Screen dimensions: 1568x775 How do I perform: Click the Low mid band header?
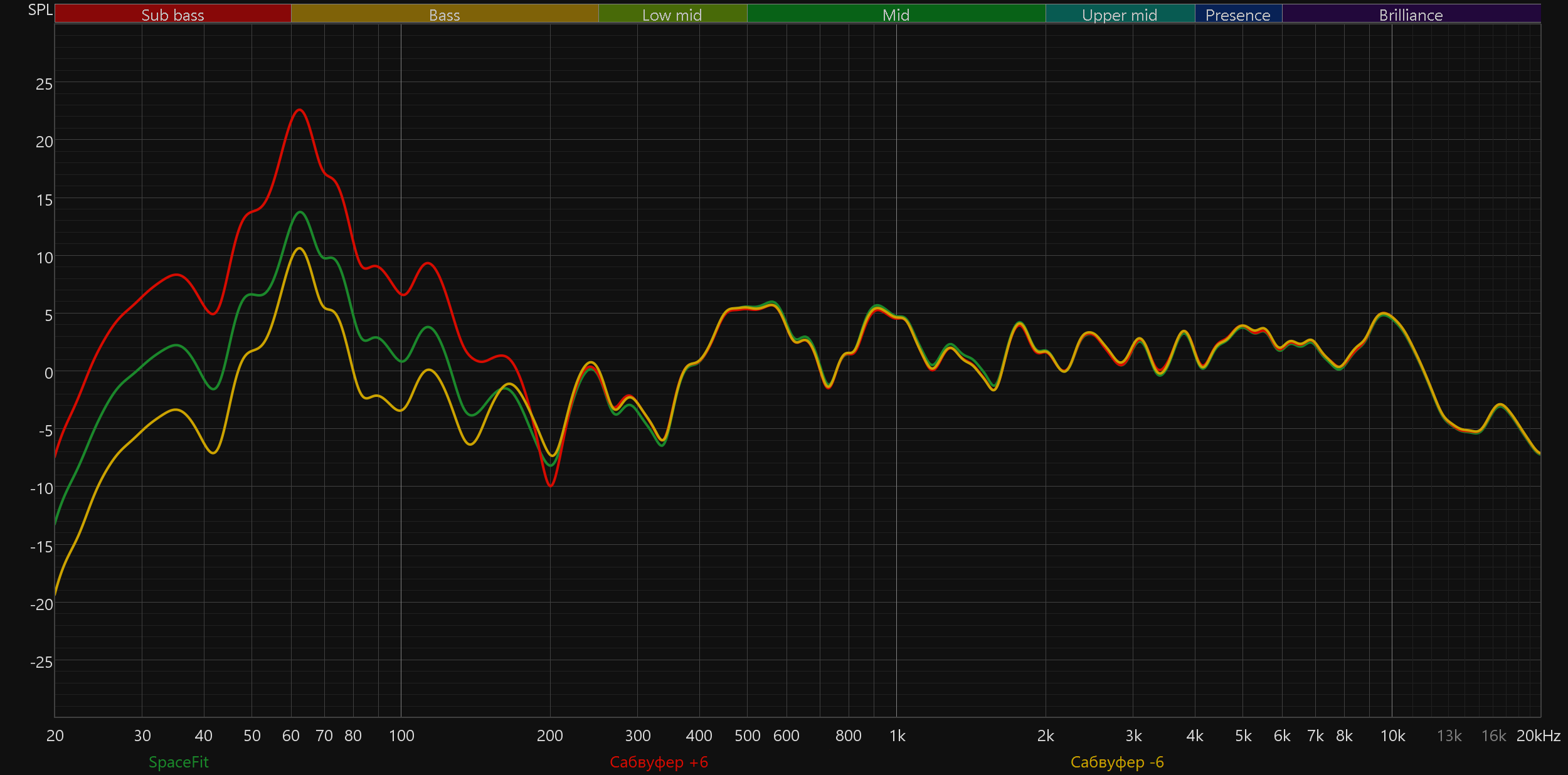(x=672, y=14)
